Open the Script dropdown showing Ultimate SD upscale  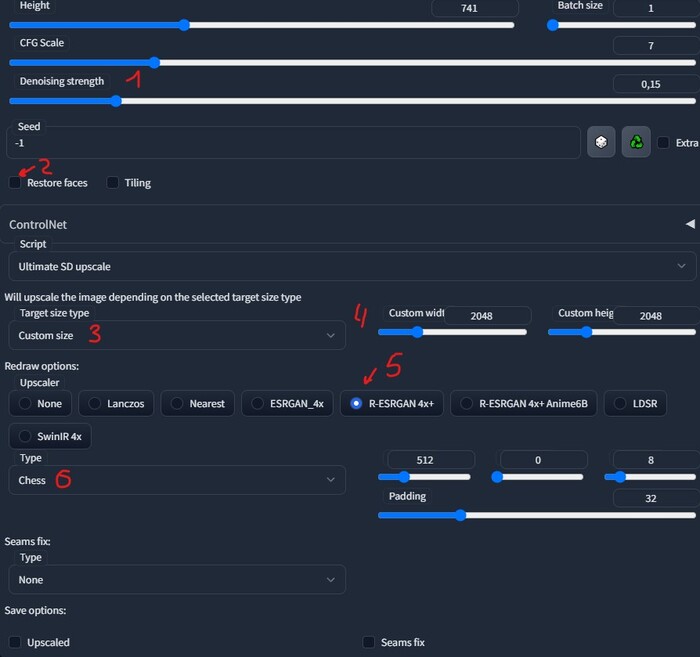point(352,266)
